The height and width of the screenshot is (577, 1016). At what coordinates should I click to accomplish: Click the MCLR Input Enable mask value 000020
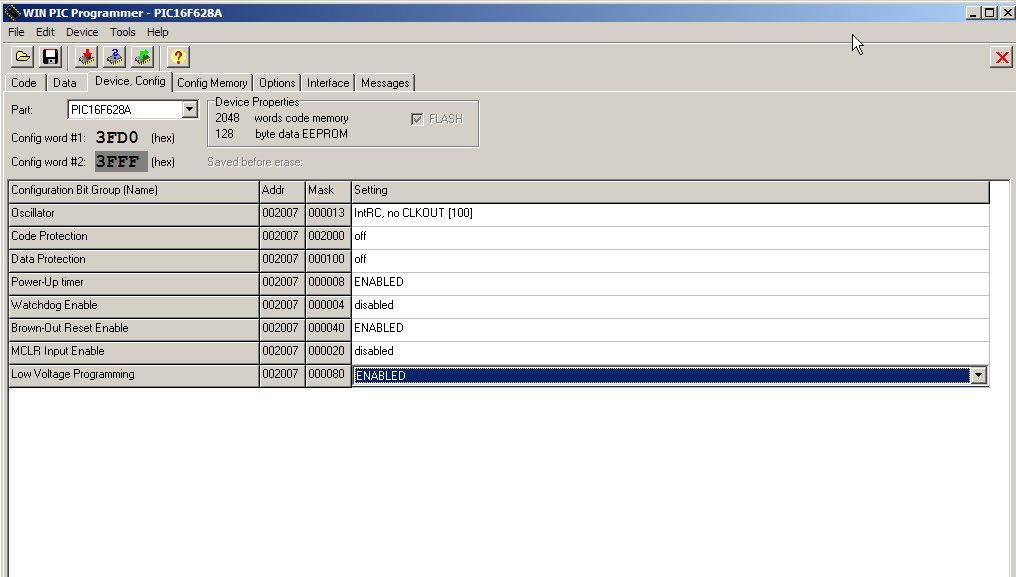point(327,351)
